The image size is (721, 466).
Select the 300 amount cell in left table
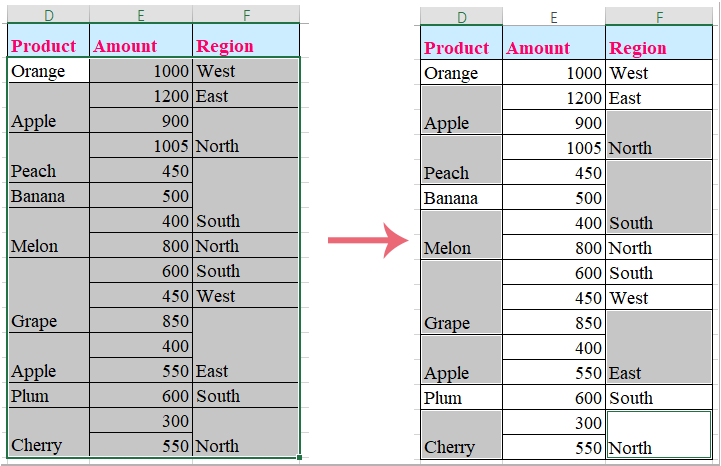(x=140, y=421)
